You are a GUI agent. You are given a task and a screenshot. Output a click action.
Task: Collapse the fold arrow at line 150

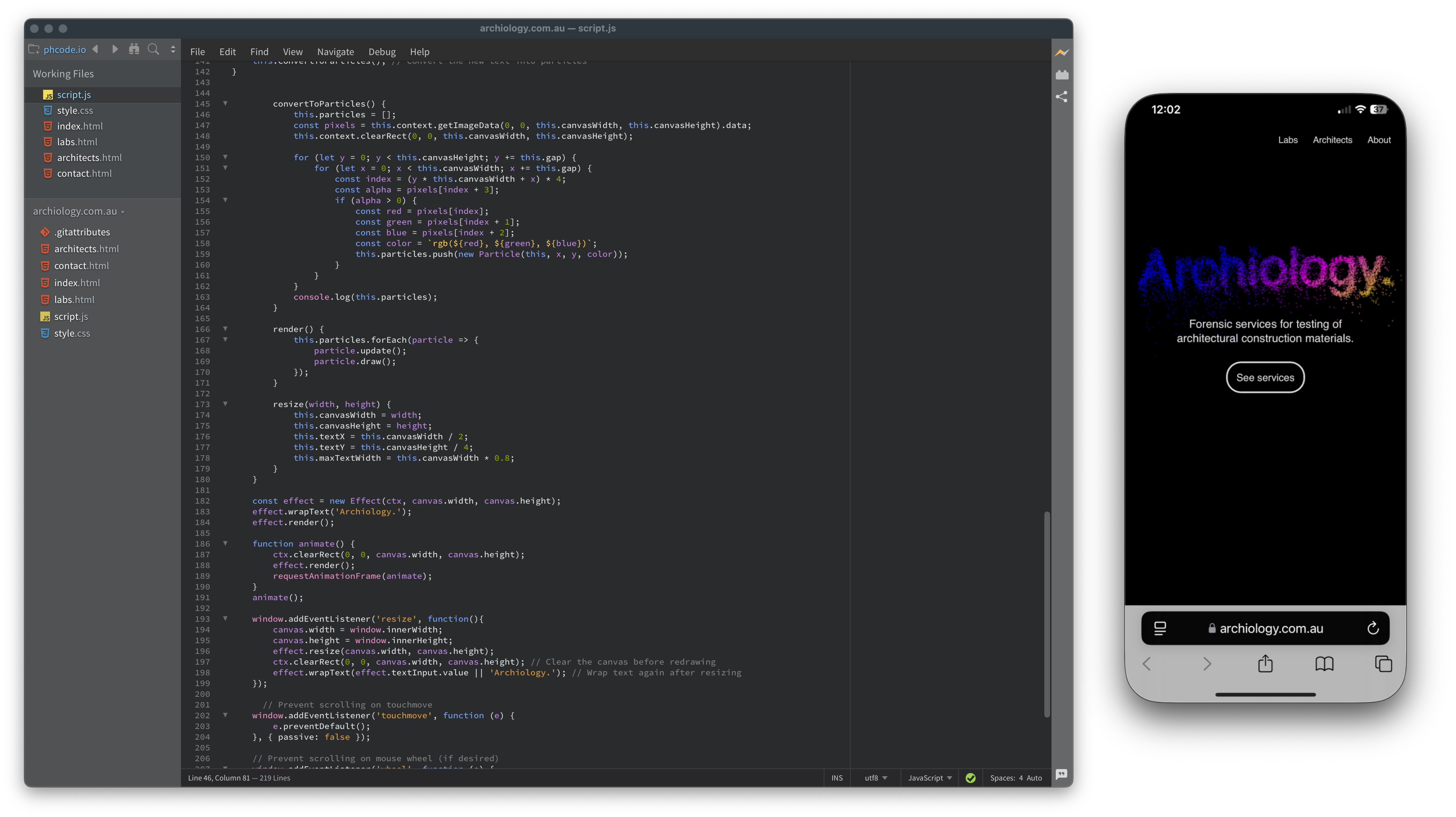pyautogui.click(x=225, y=157)
